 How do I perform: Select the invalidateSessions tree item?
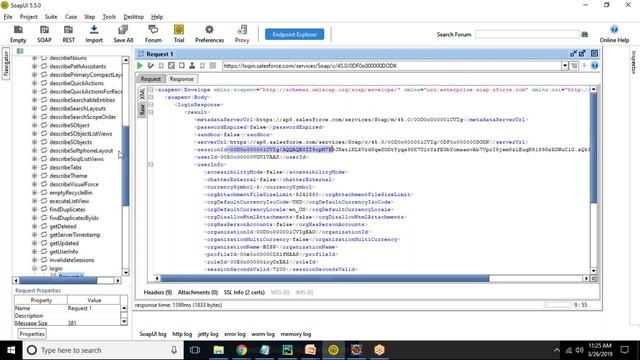72,260
